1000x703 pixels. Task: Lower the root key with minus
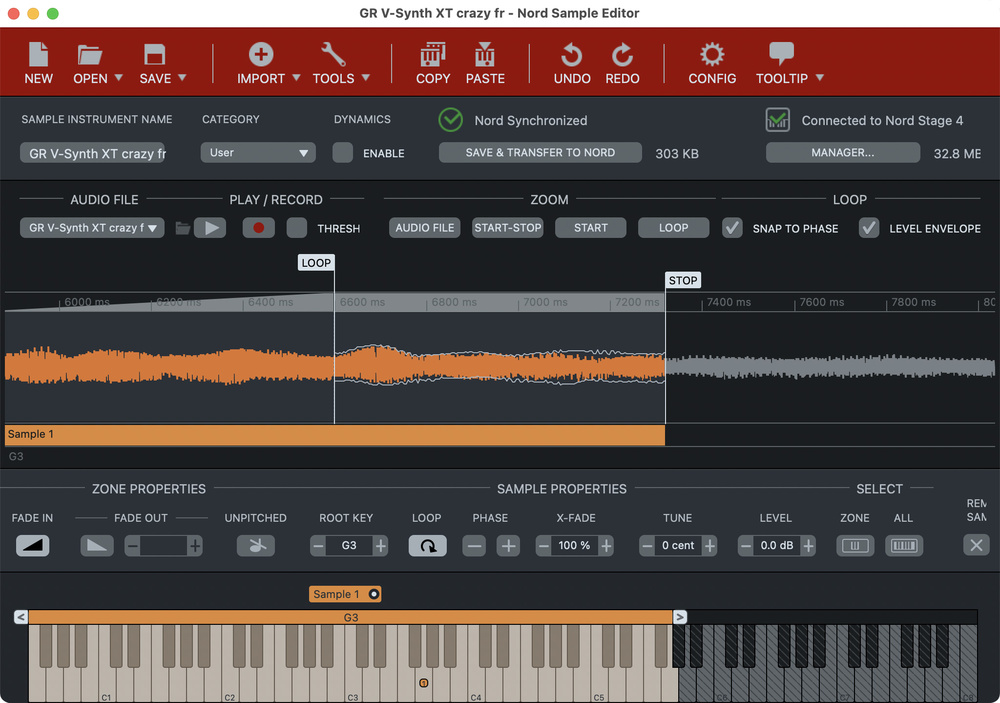point(318,545)
